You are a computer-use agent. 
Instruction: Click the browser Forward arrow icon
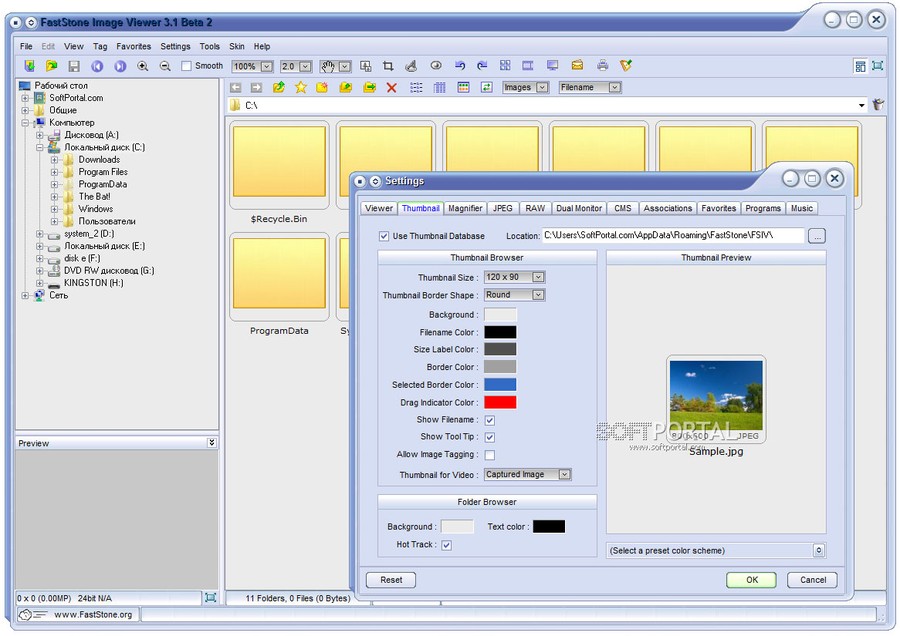(x=257, y=87)
